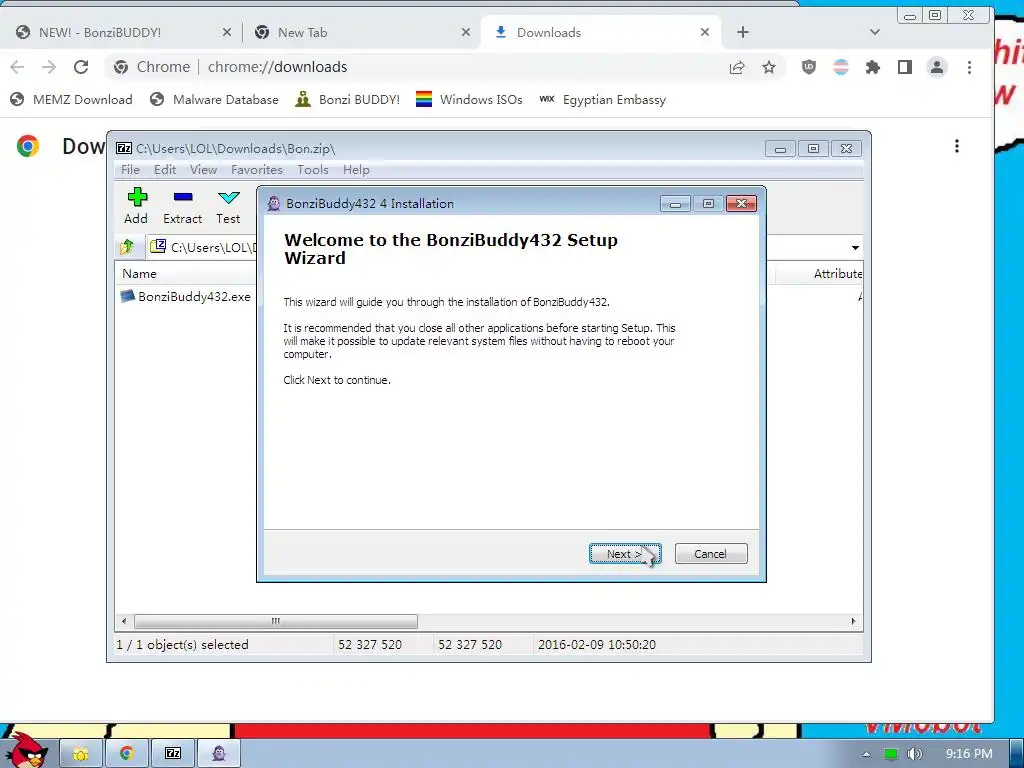The image size is (1024, 768).
Task: Click the Test icon in 7-Zip
Action: point(228,206)
